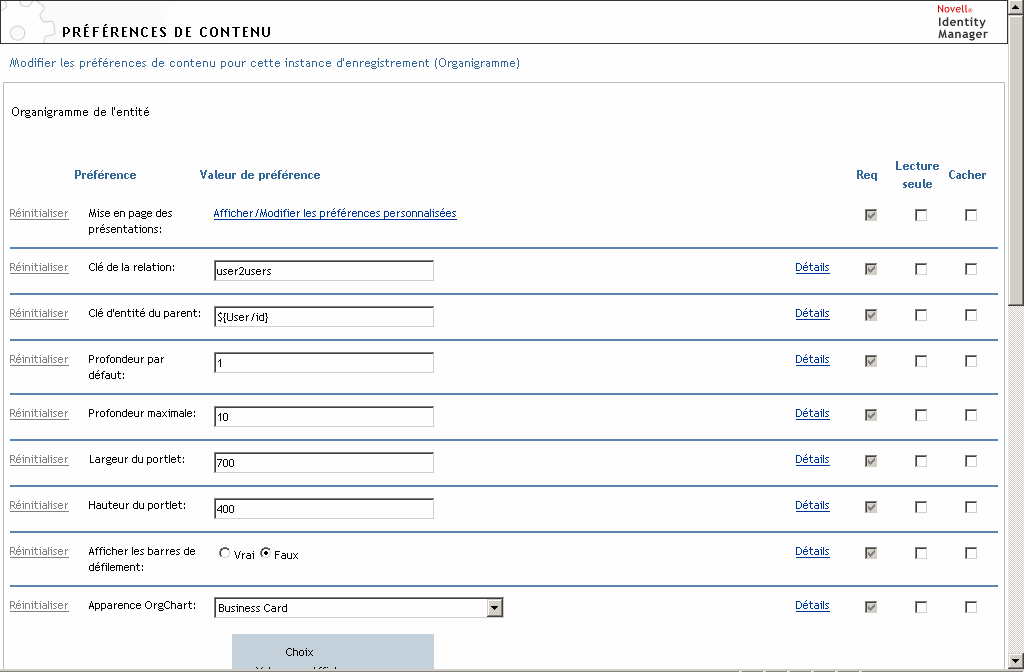Click Réinitialiser for Hauteur du portlet
Viewport: 1024px width, 672px height.
click(x=39, y=505)
